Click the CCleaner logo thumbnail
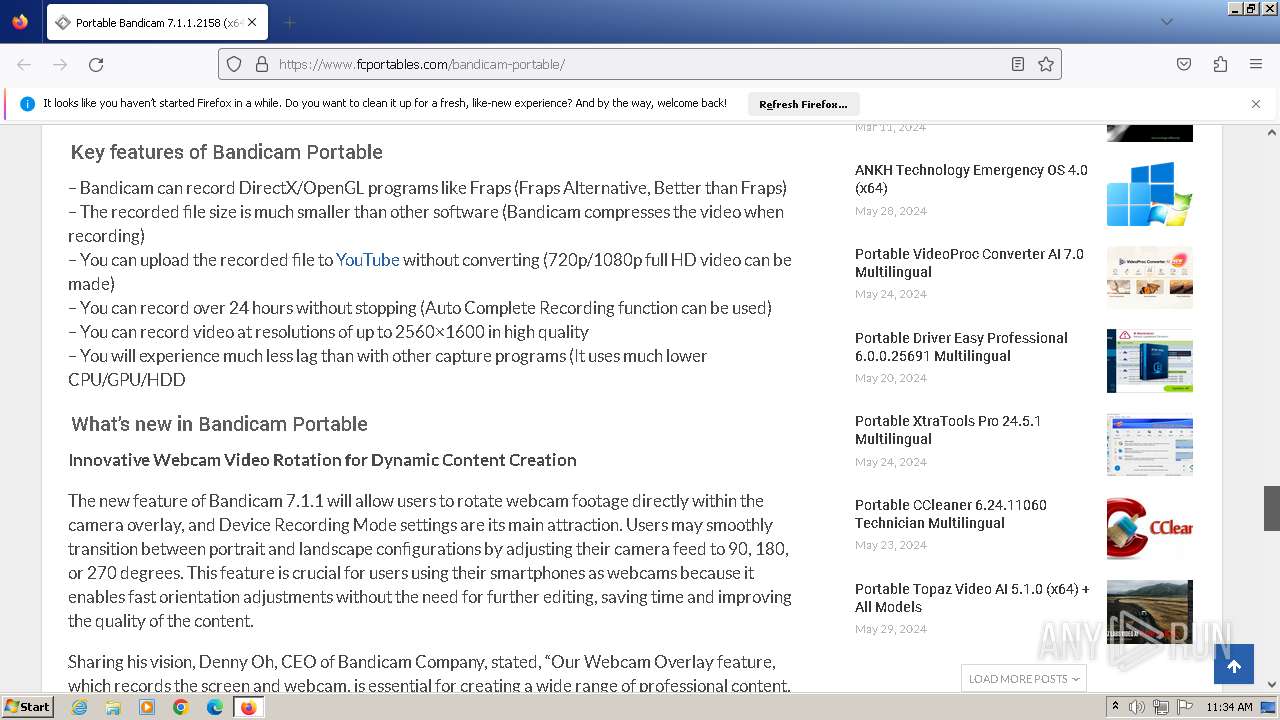This screenshot has height=720, width=1280. 1150,528
